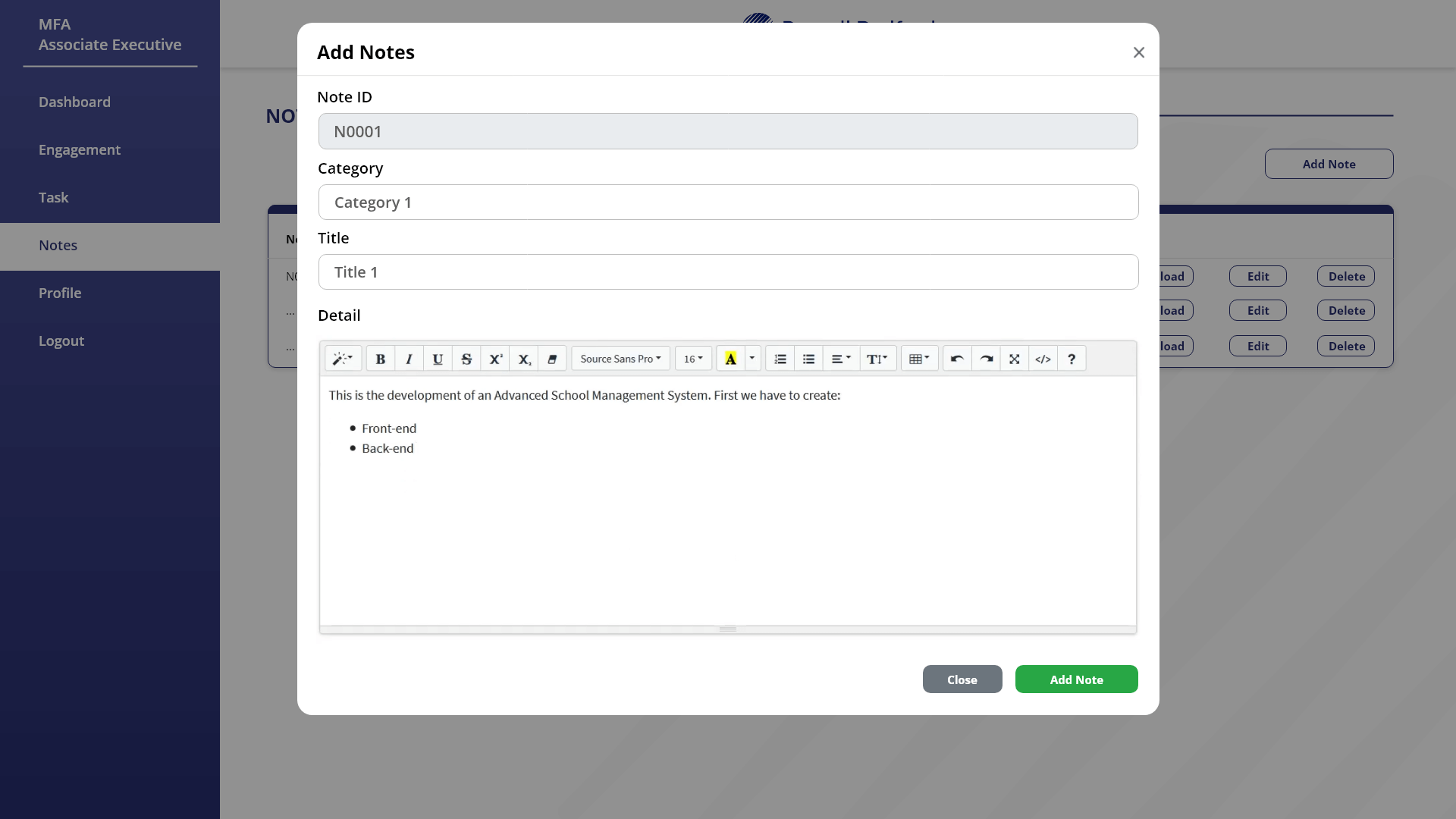The width and height of the screenshot is (1456, 819).
Task: Open the font size 16 dropdown
Action: point(692,358)
